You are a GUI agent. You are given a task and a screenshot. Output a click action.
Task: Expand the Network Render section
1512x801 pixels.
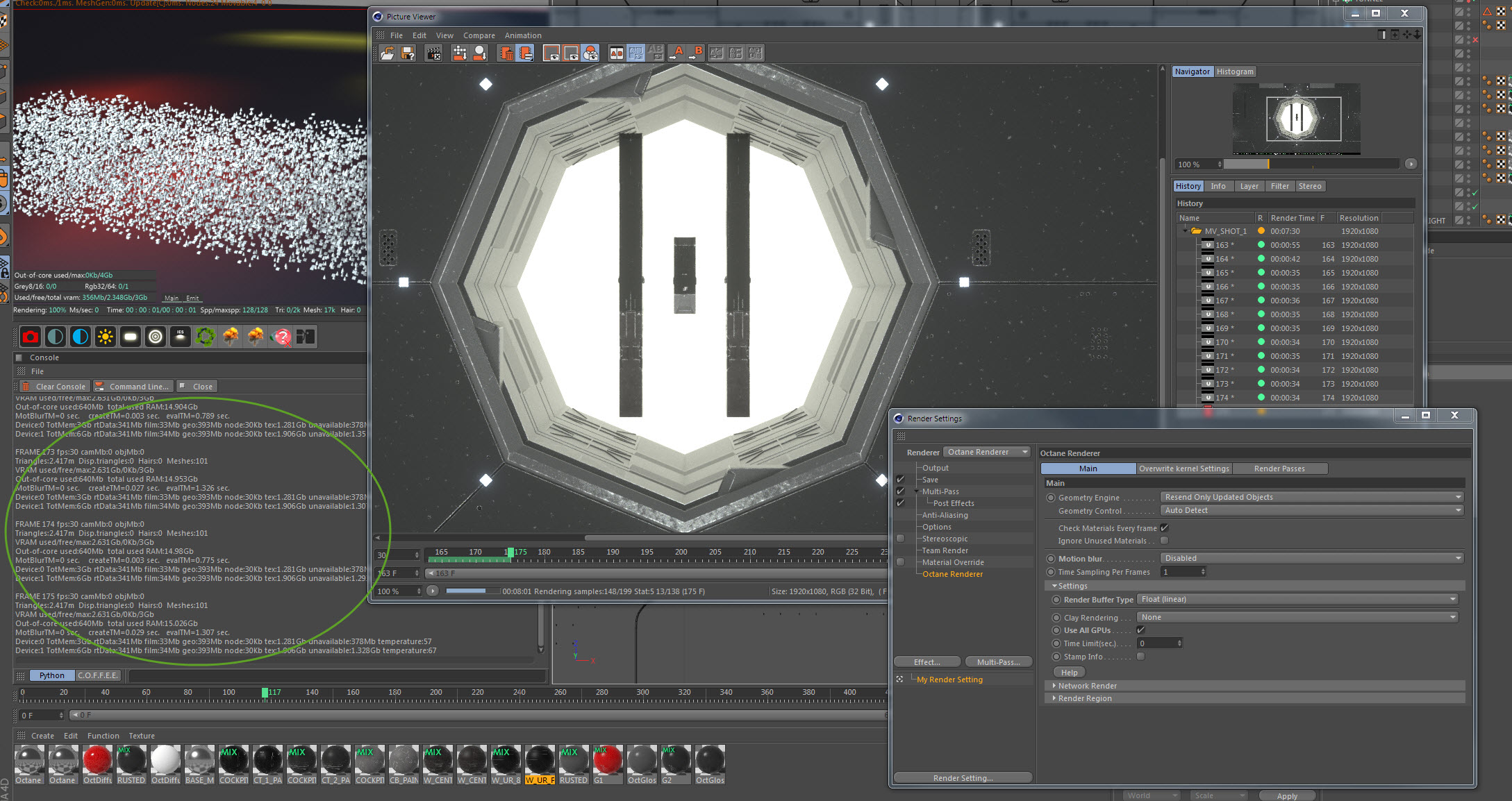(1087, 686)
